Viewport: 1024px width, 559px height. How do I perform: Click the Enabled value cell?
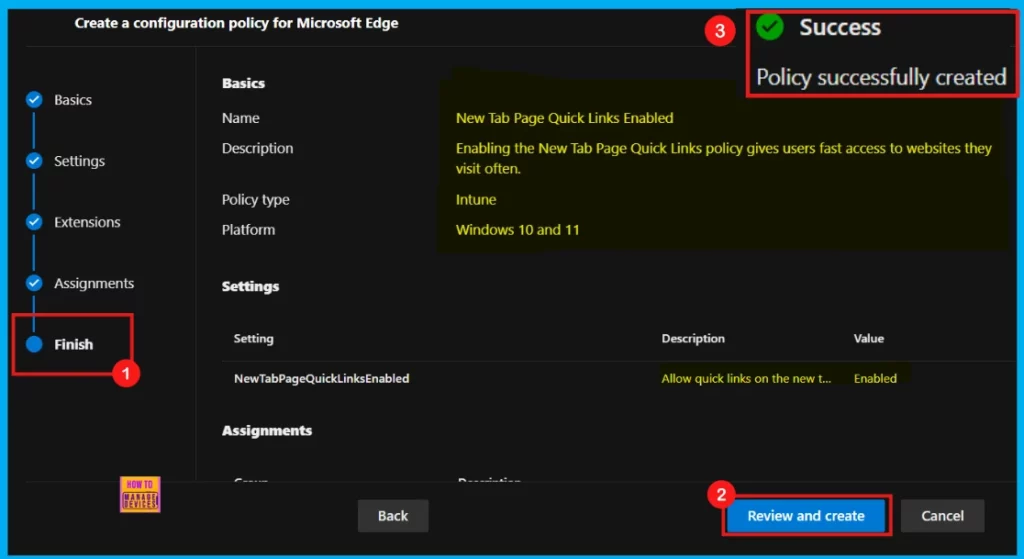pos(875,379)
